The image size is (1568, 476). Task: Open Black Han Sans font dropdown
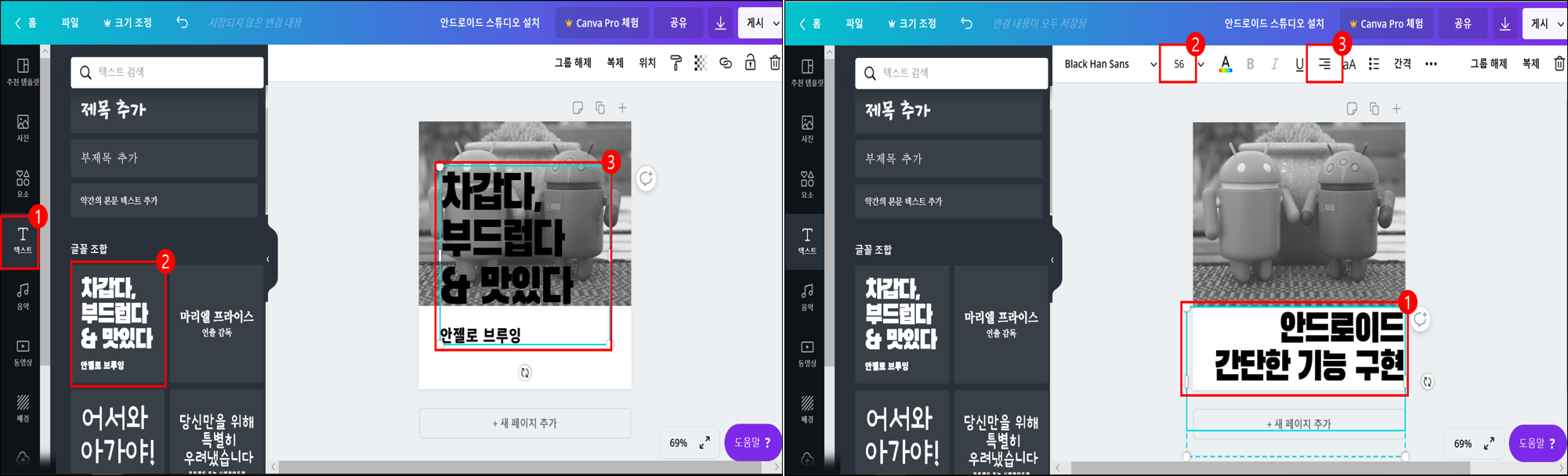tap(1110, 64)
